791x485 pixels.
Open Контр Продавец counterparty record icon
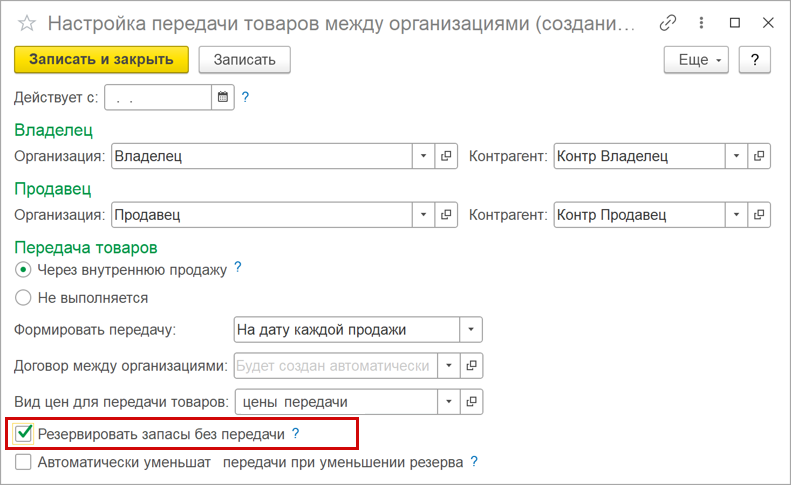tap(759, 214)
